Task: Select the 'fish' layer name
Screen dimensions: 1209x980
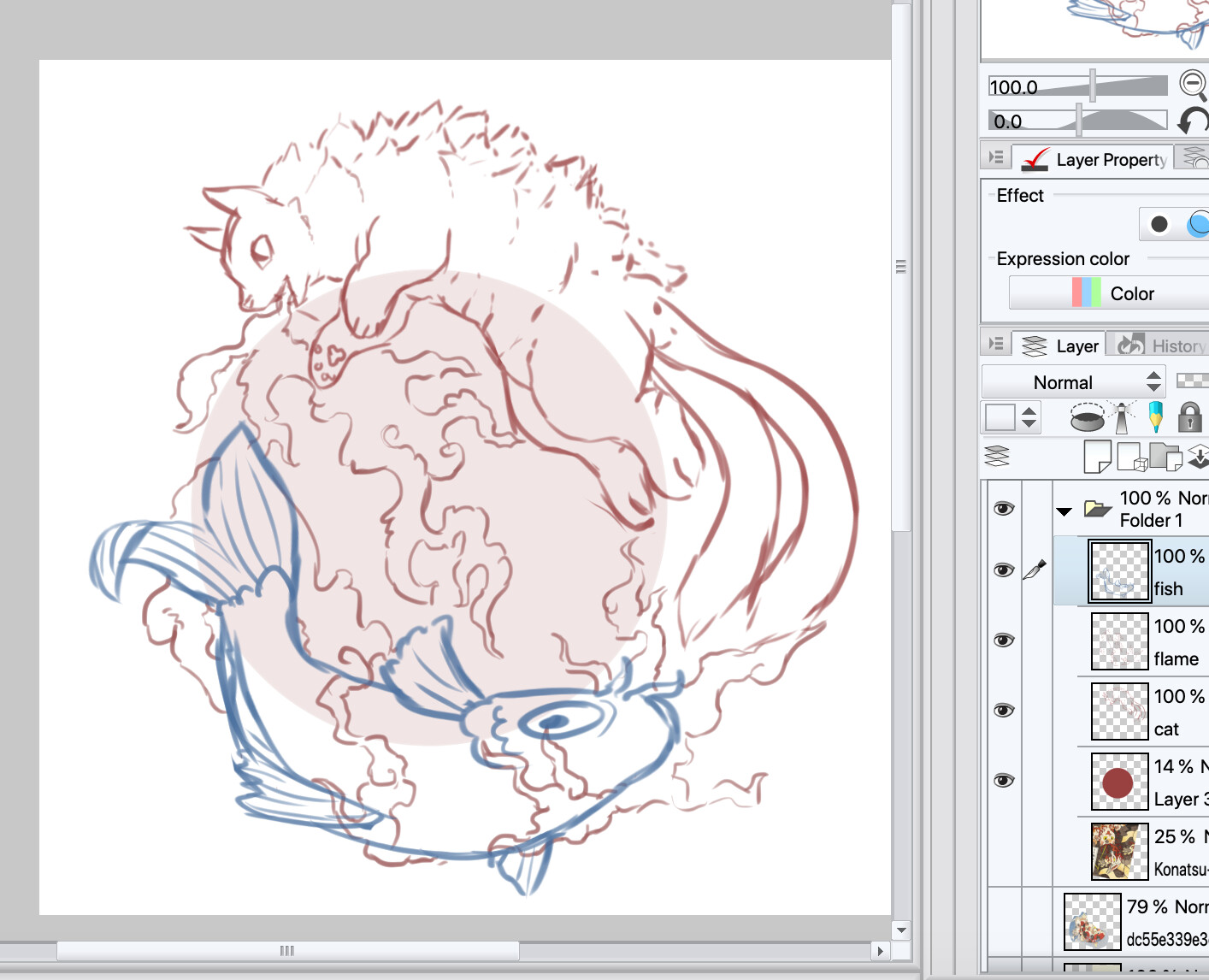Action: pos(1168,589)
